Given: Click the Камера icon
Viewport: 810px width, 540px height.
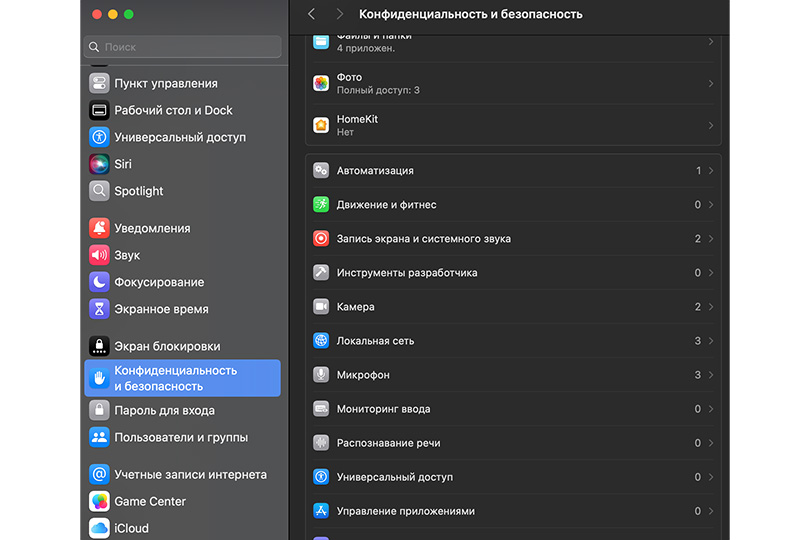Looking at the screenshot, I should coord(321,306).
